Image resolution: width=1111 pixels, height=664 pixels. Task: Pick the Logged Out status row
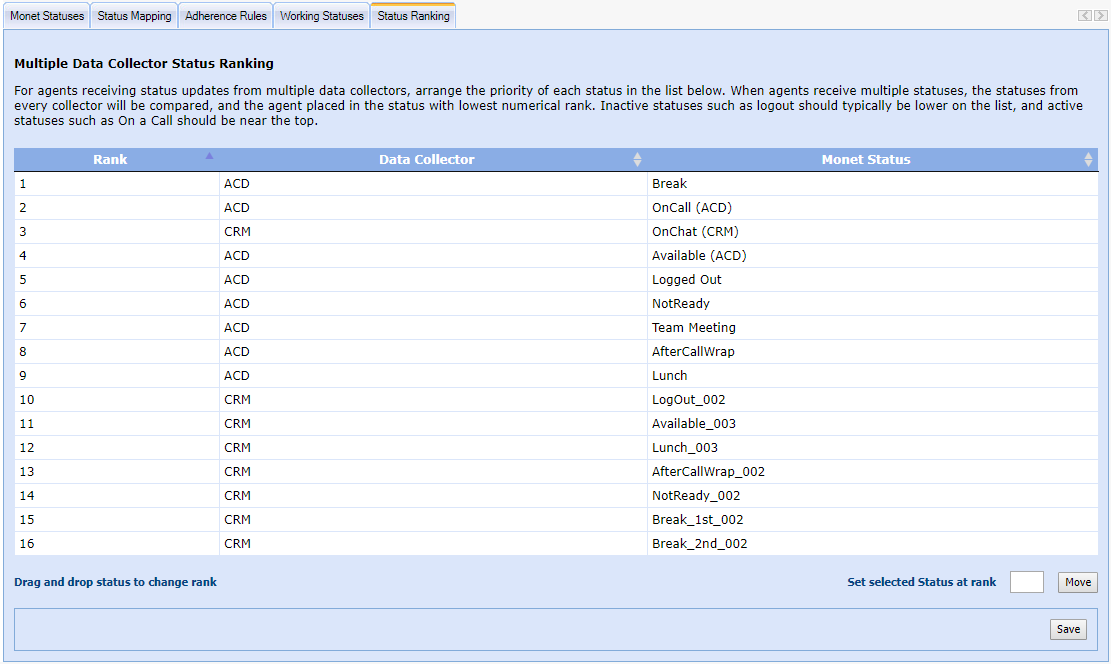686,280
